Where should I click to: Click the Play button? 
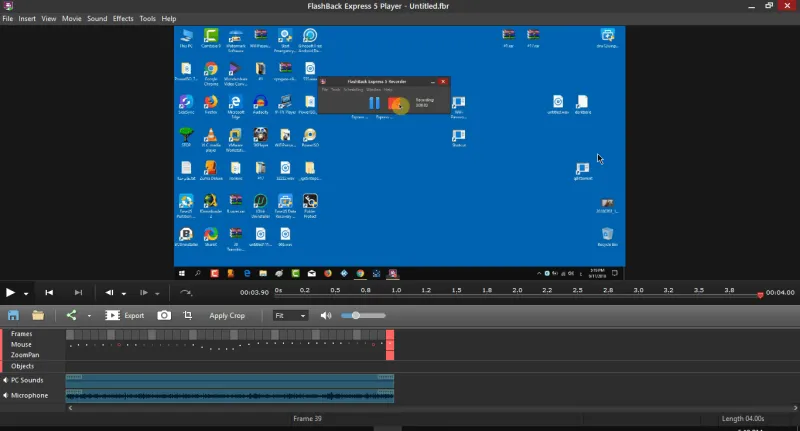click(x=10, y=292)
